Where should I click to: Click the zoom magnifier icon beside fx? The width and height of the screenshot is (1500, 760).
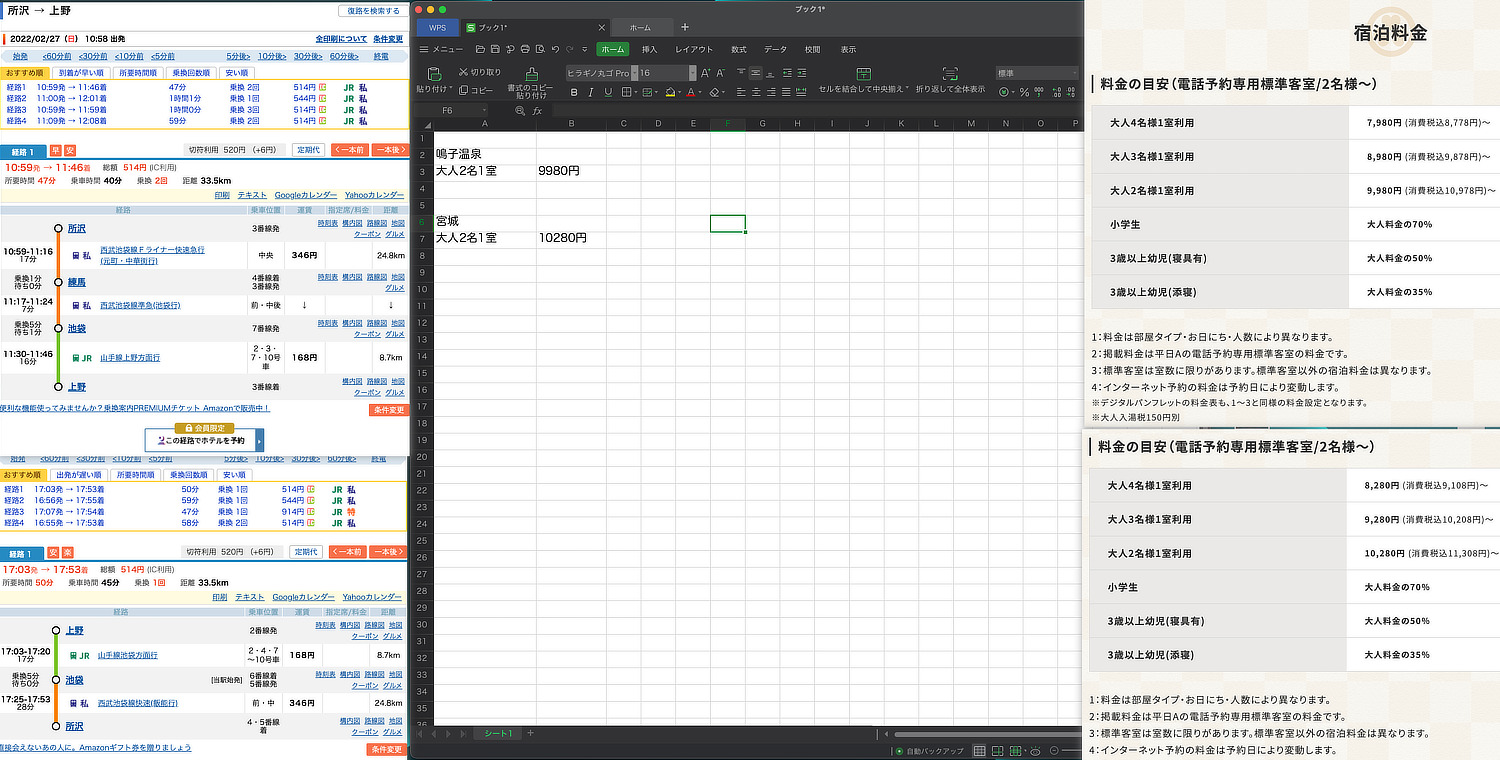click(x=520, y=111)
